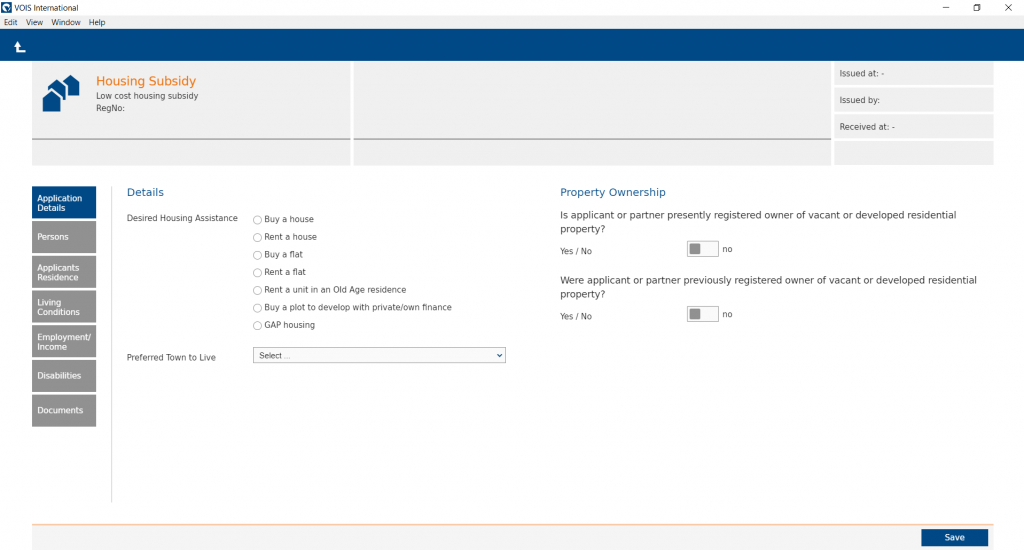Click the Save button
The image size is (1024, 550).
coord(954,538)
